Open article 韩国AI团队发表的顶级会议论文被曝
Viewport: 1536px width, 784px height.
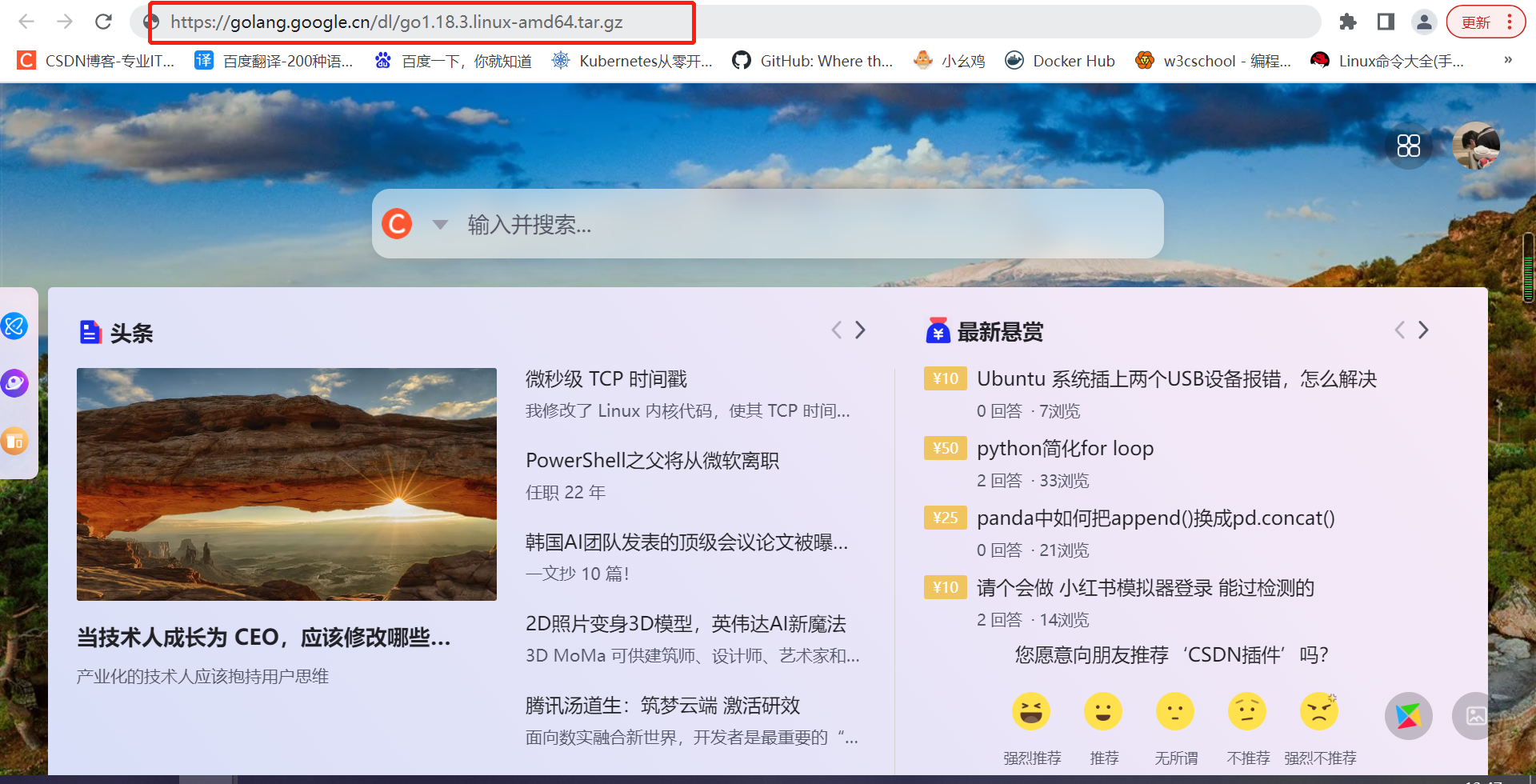(x=687, y=542)
